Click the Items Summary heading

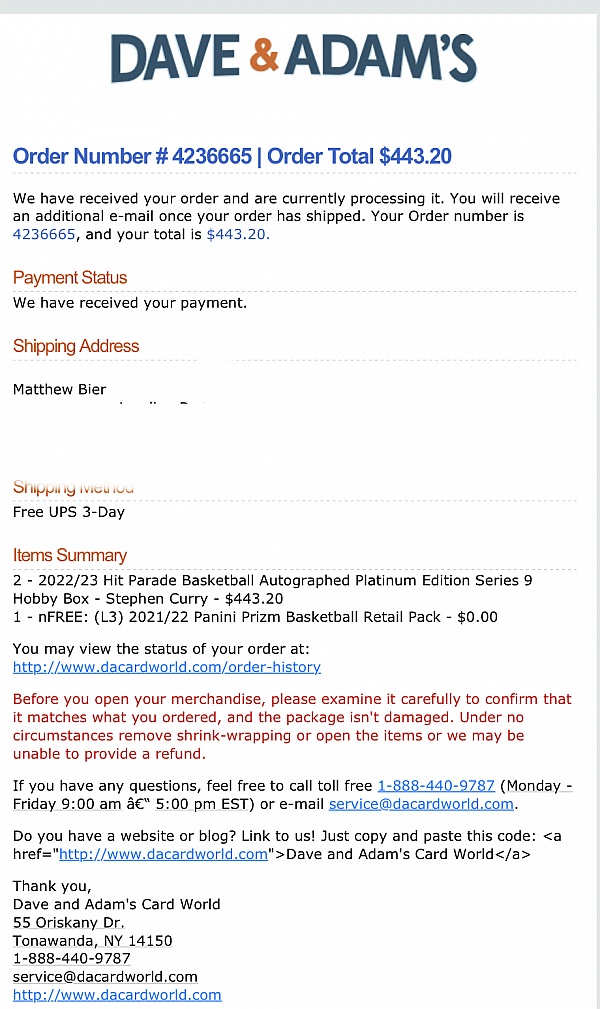click(70, 555)
